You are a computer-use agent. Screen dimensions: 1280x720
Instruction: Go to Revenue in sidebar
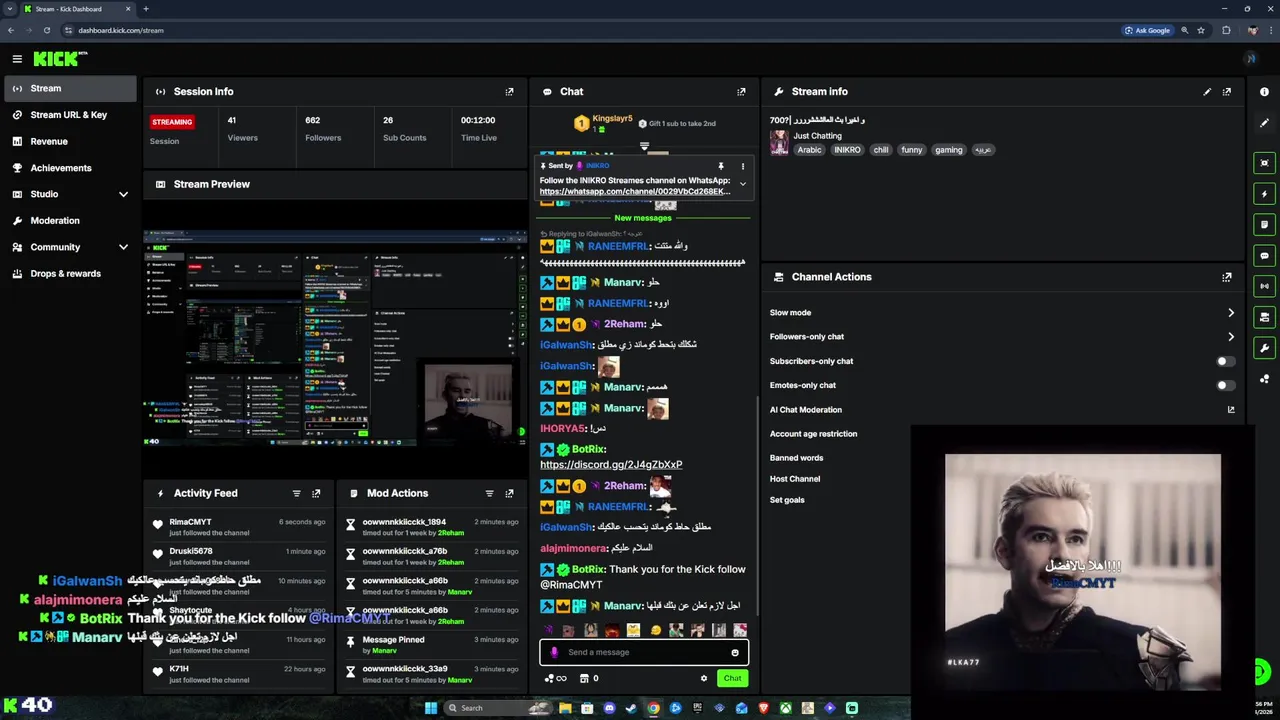point(70,141)
